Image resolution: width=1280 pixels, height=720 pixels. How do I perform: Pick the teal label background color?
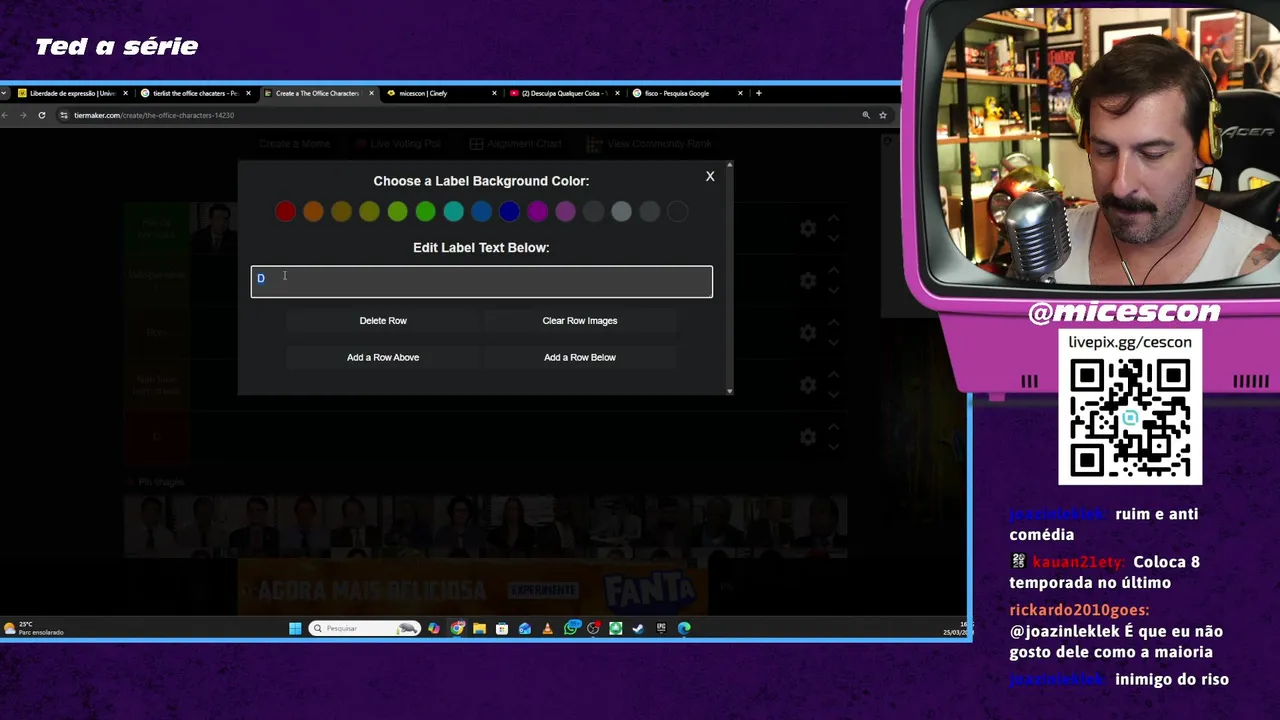[453, 212]
